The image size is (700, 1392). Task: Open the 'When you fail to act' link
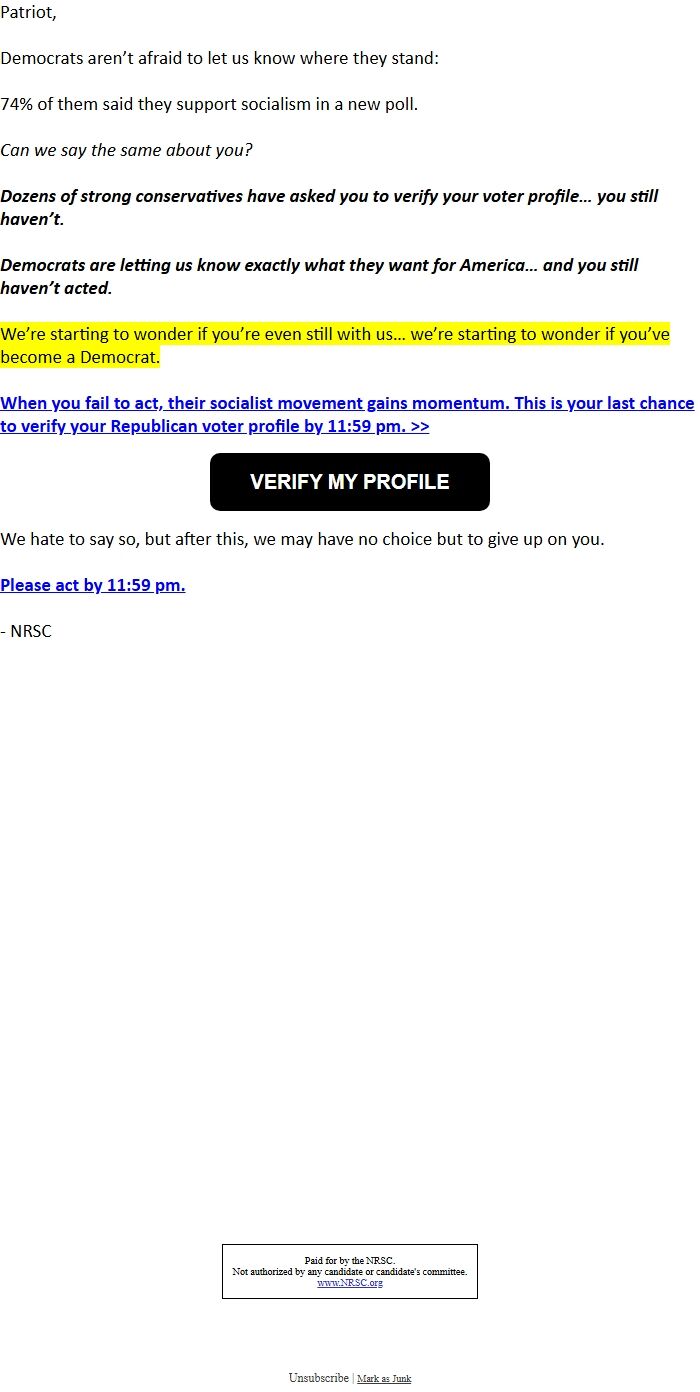(x=347, y=415)
